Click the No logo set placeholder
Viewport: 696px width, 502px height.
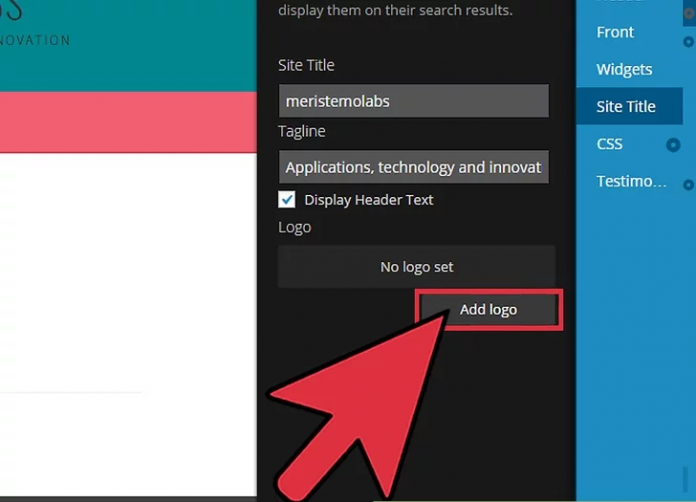tap(416, 267)
